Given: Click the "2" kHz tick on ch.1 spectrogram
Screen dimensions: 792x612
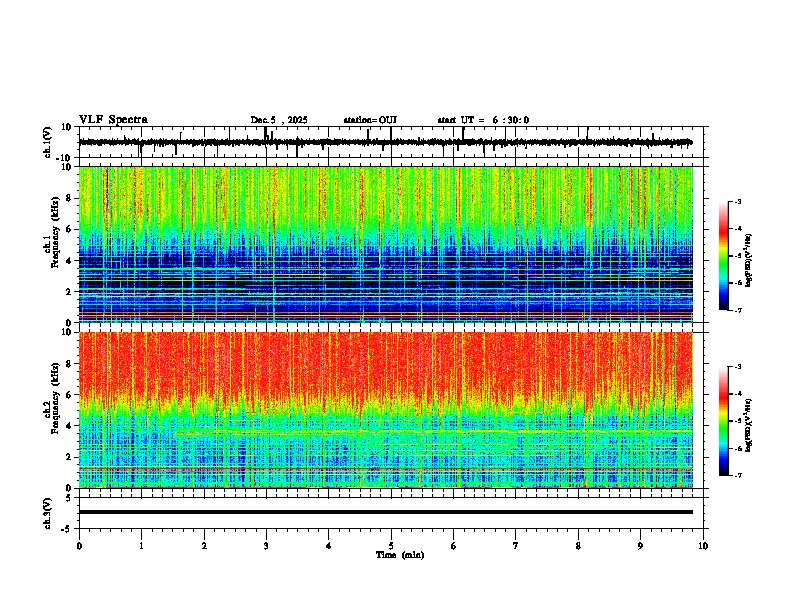Looking at the screenshot, I should [x=70, y=291].
